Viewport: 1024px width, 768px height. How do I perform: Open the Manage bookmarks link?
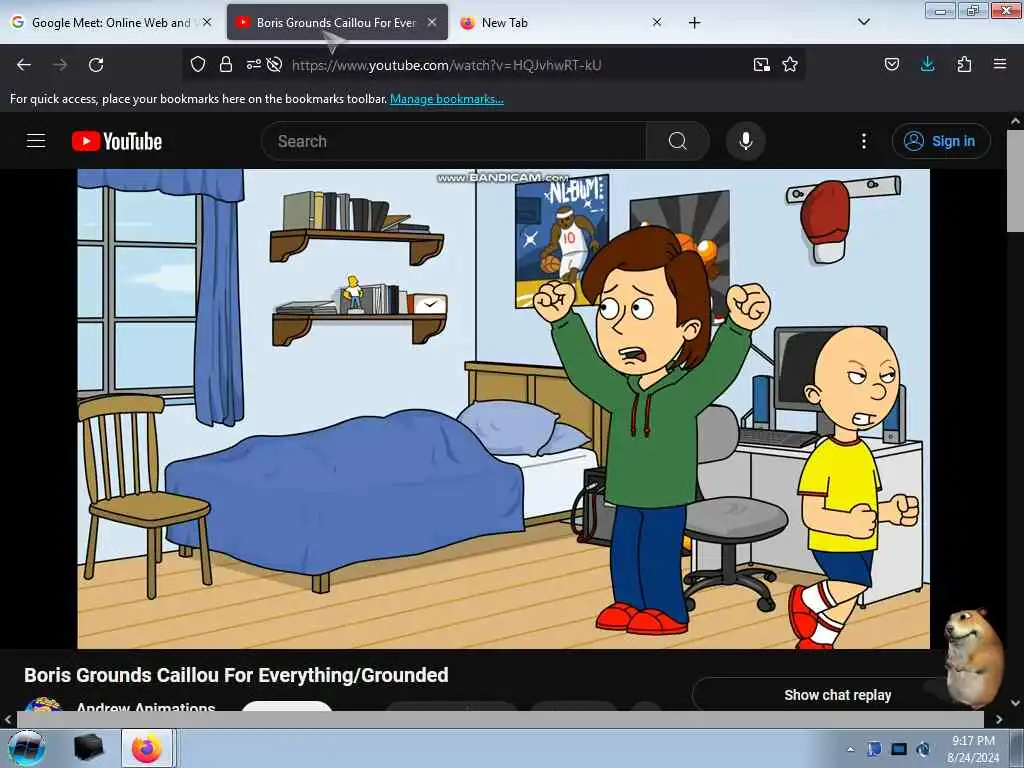point(447,99)
